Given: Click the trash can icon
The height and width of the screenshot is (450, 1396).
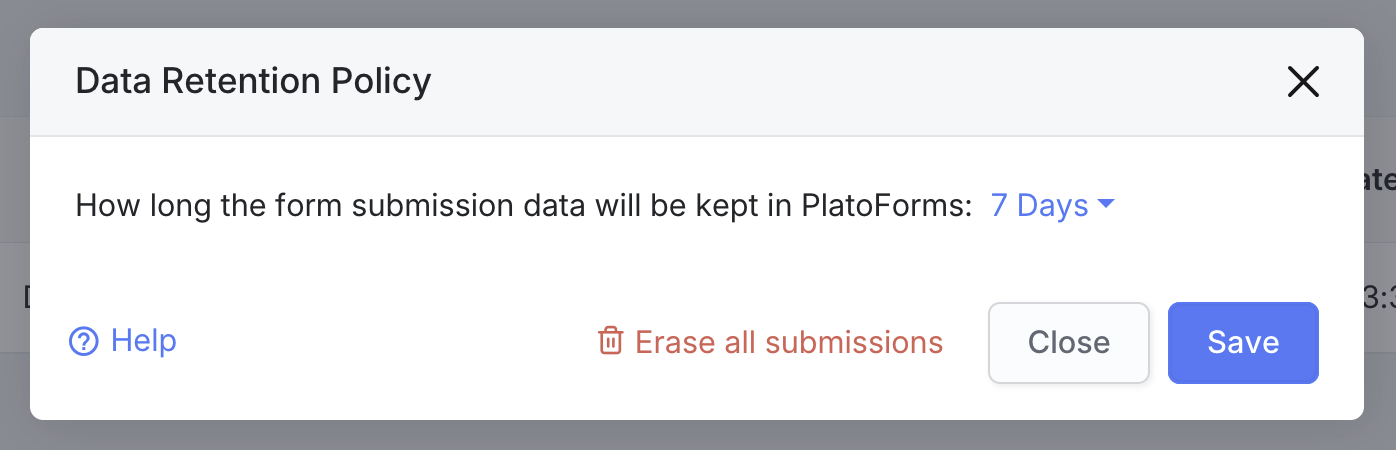Looking at the screenshot, I should coord(610,341).
